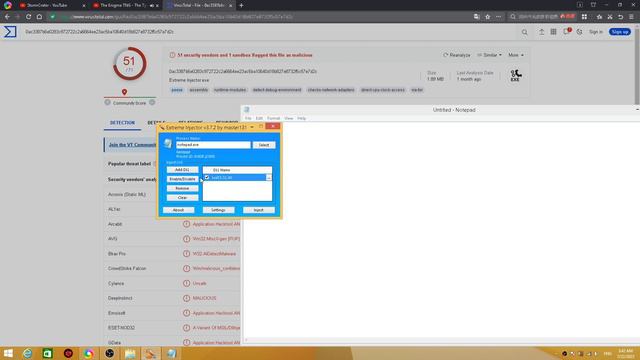Image resolution: width=640 pixels, height=360 pixels.
Task: Open the browser hamburger menu icon
Action: 631,17
